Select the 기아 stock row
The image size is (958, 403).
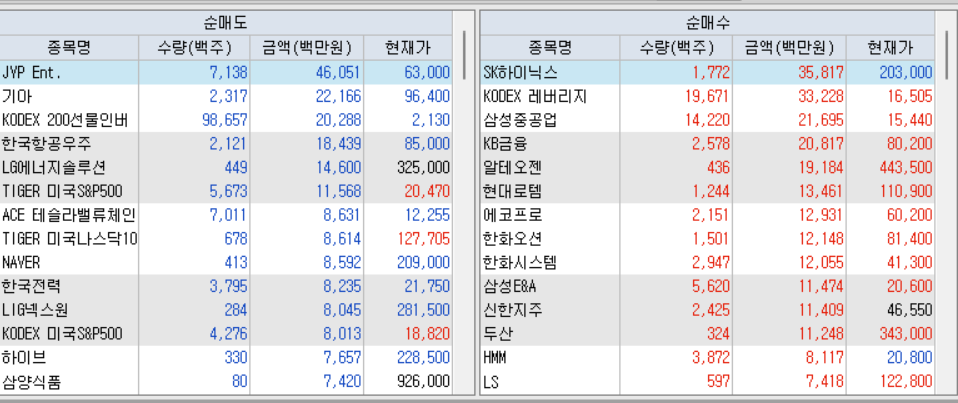coord(226,96)
